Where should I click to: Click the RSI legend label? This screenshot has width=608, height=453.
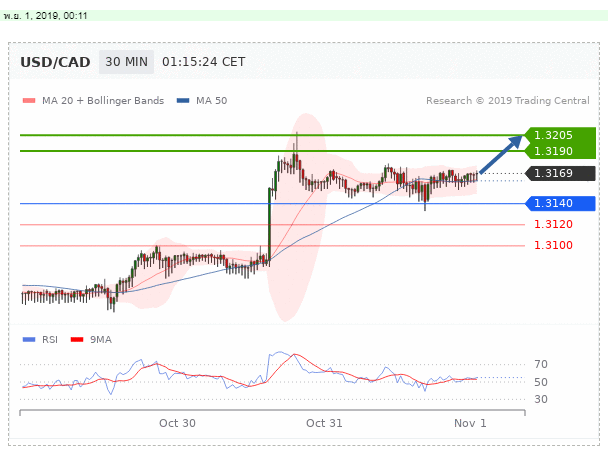click(x=50, y=340)
